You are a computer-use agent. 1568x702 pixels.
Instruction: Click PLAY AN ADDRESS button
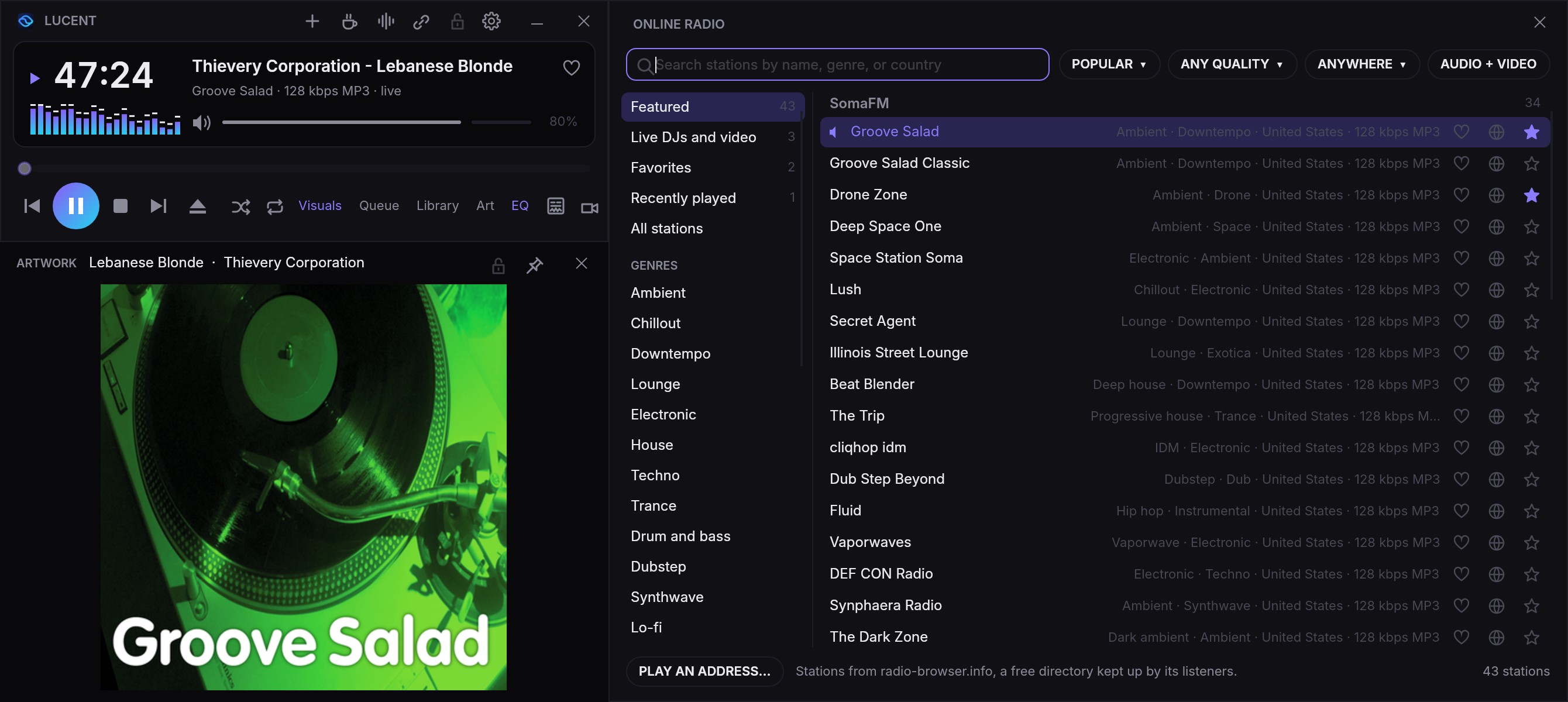[704, 671]
